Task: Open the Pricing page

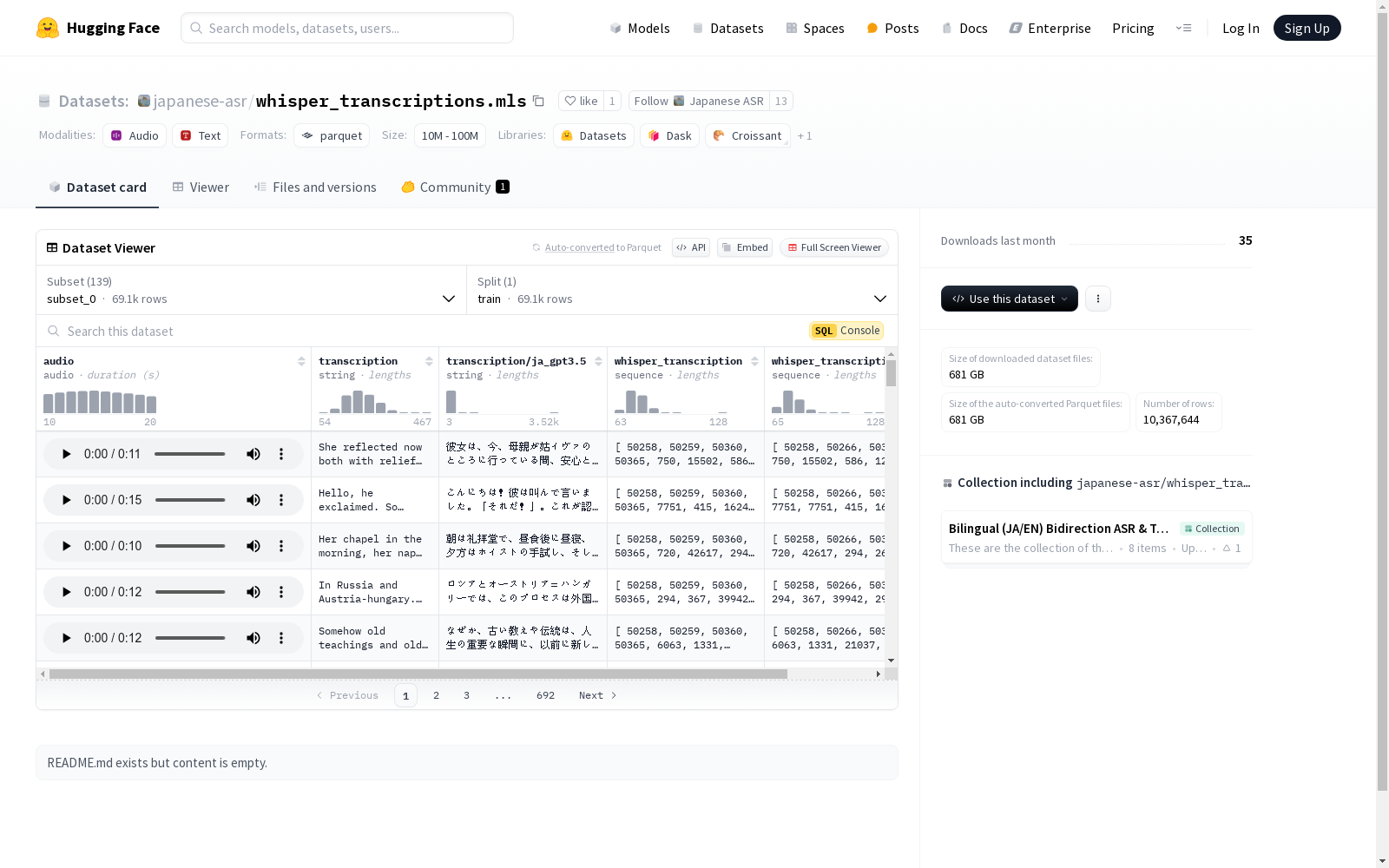Action: pos(1133,28)
